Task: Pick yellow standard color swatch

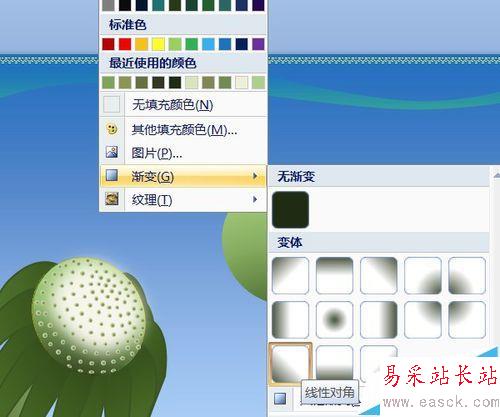Action: point(158,44)
